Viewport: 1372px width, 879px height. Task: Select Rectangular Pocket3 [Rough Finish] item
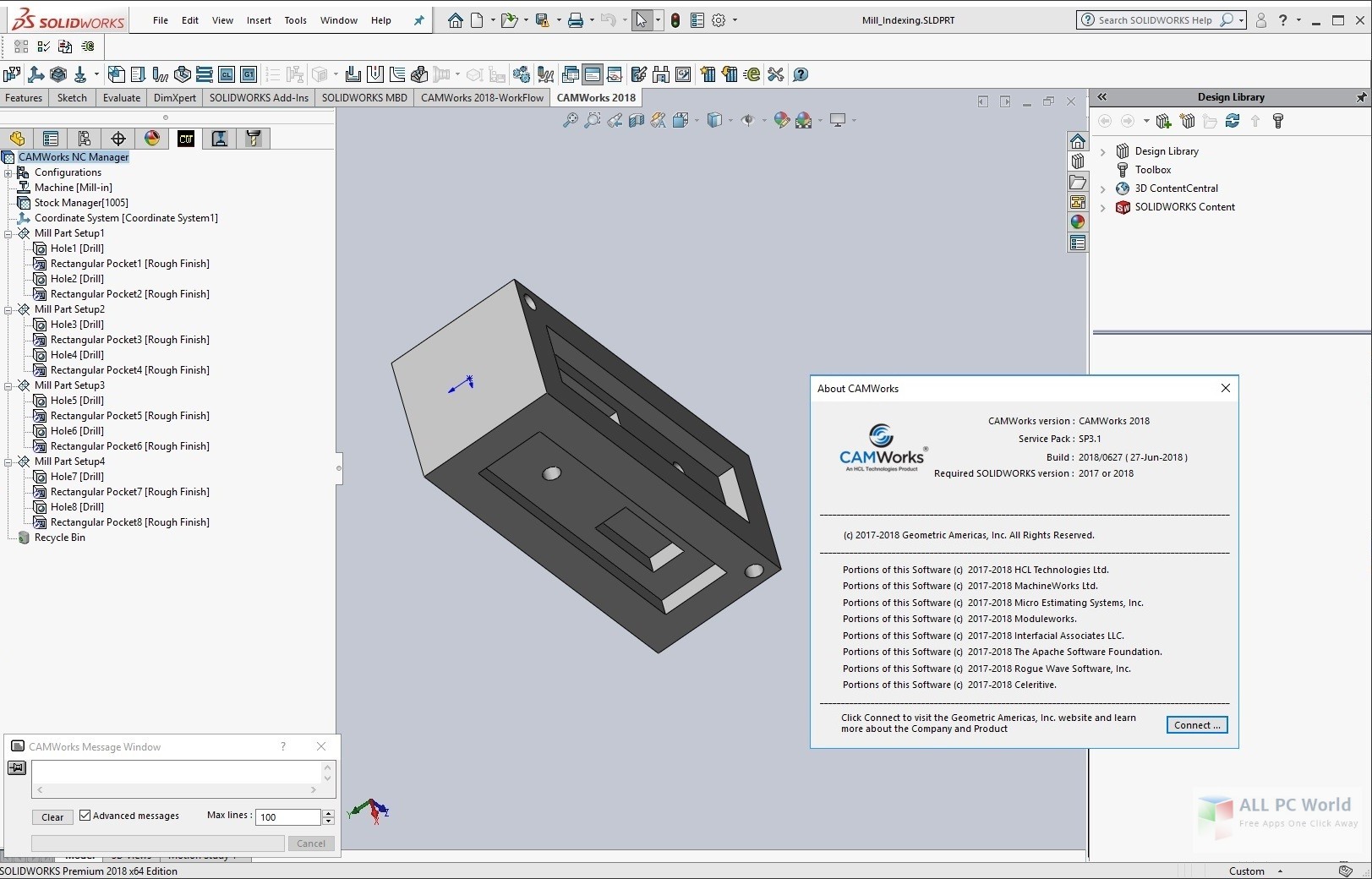pyautogui.click(x=129, y=340)
